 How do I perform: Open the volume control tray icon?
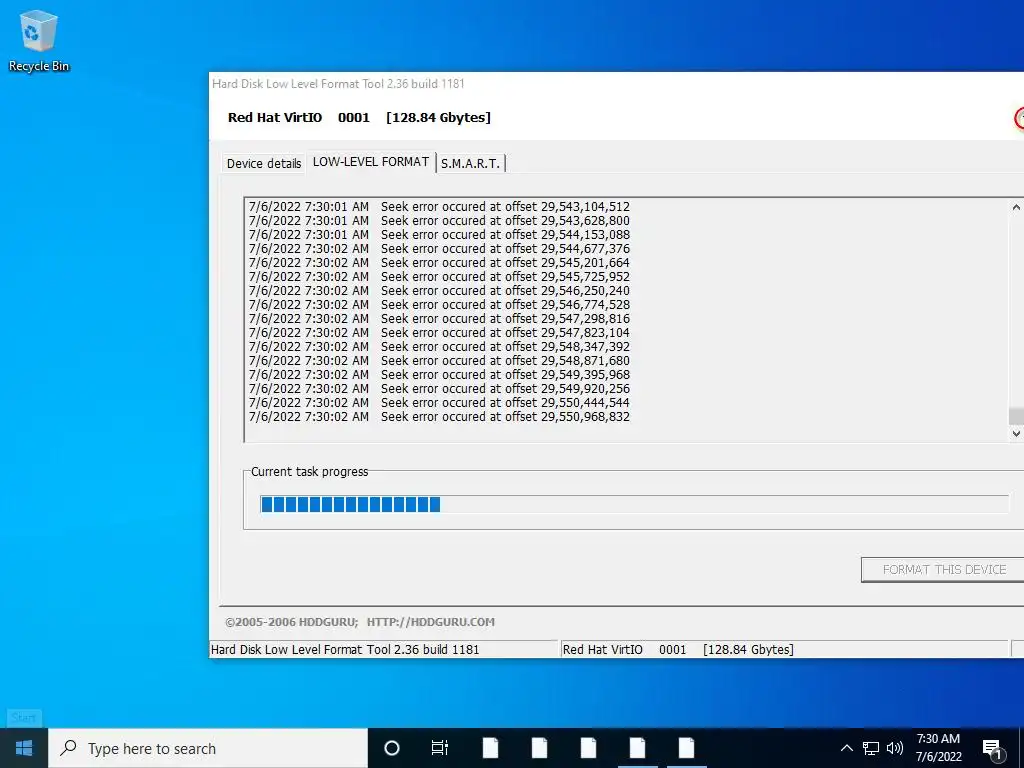tap(895, 748)
